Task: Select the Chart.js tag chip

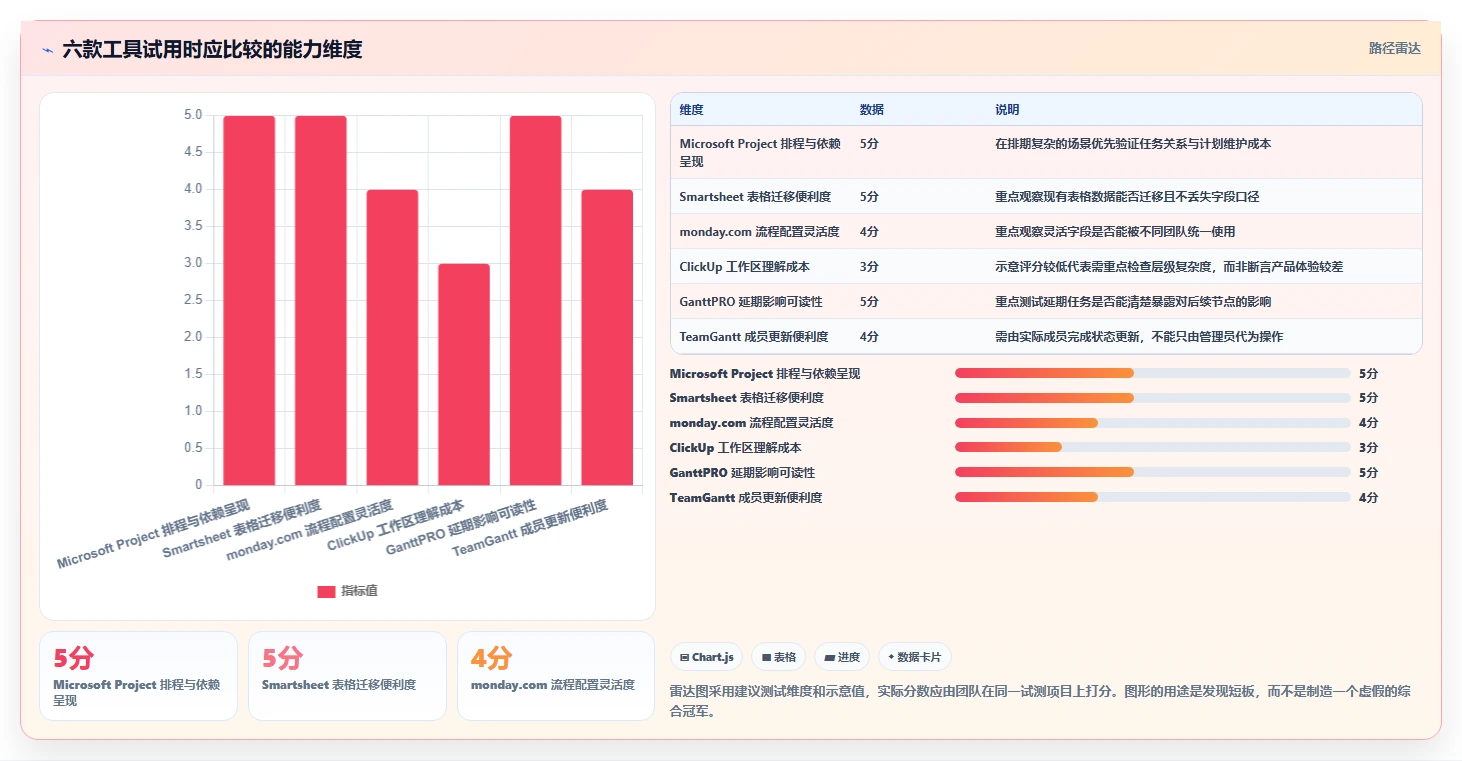Action: tap(706, 657)
